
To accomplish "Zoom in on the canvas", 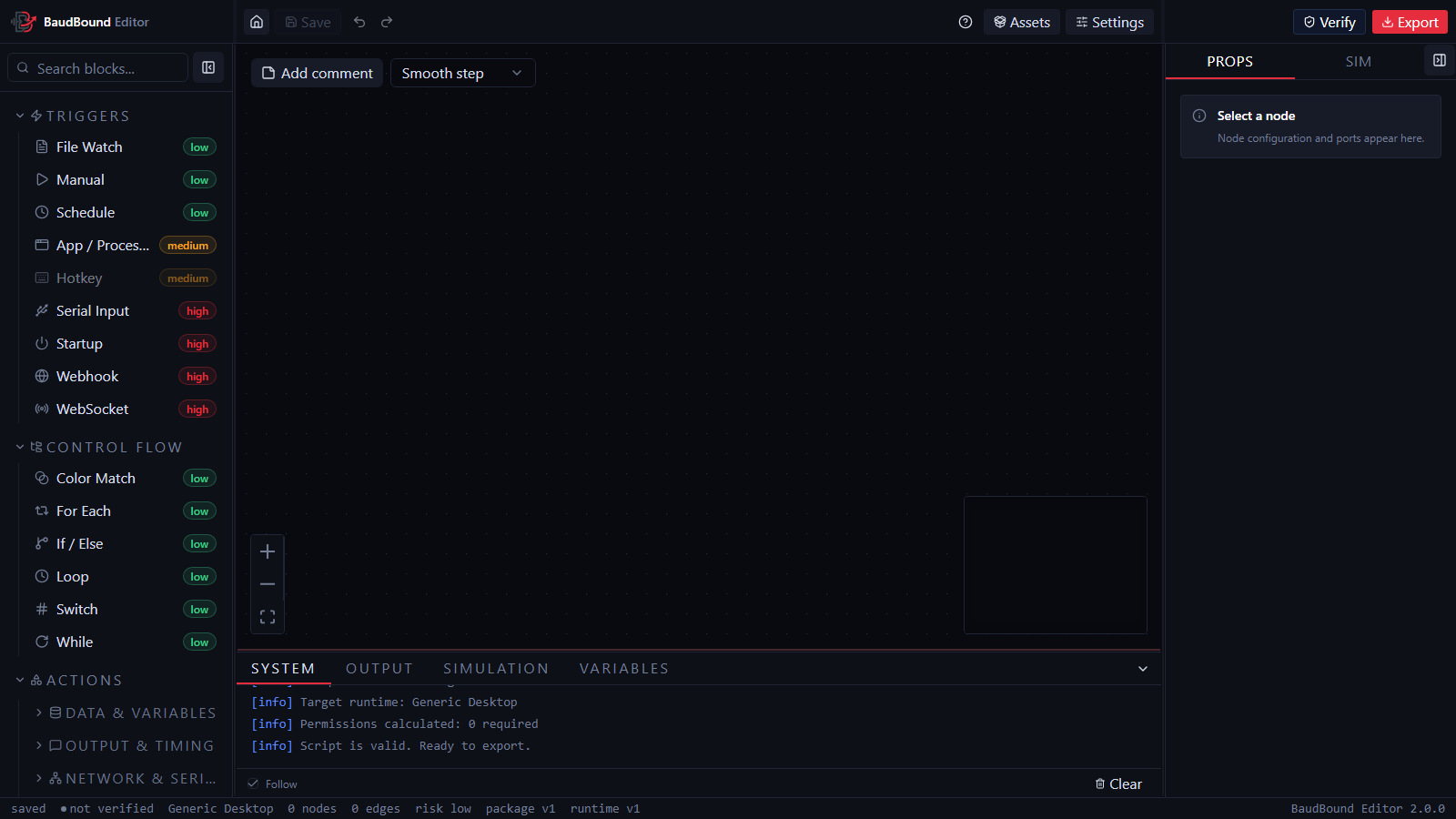I will tap(268, 551).
